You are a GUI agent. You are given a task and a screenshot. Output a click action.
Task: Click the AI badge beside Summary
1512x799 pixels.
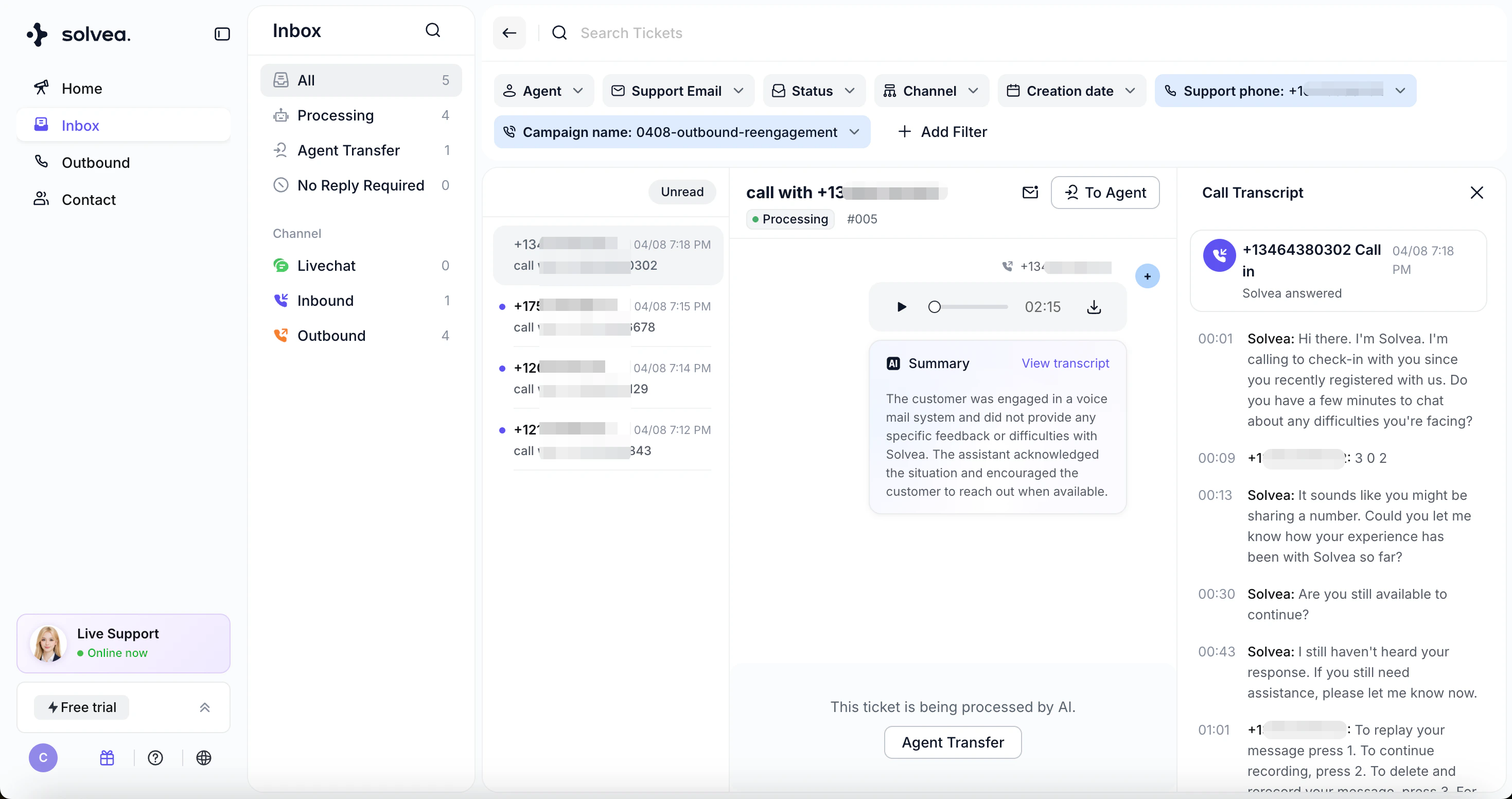(893, 363)
